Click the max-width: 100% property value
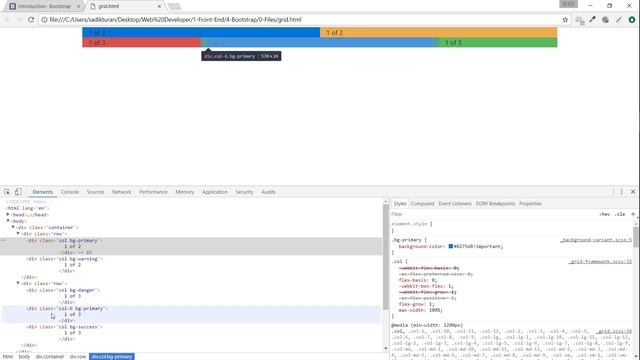640x360 pixels. click(x=436, y=310)
